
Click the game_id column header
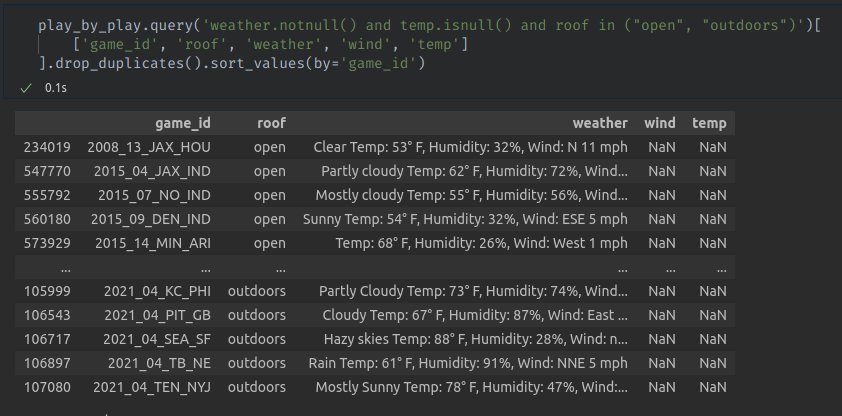(x=183, y=123)
